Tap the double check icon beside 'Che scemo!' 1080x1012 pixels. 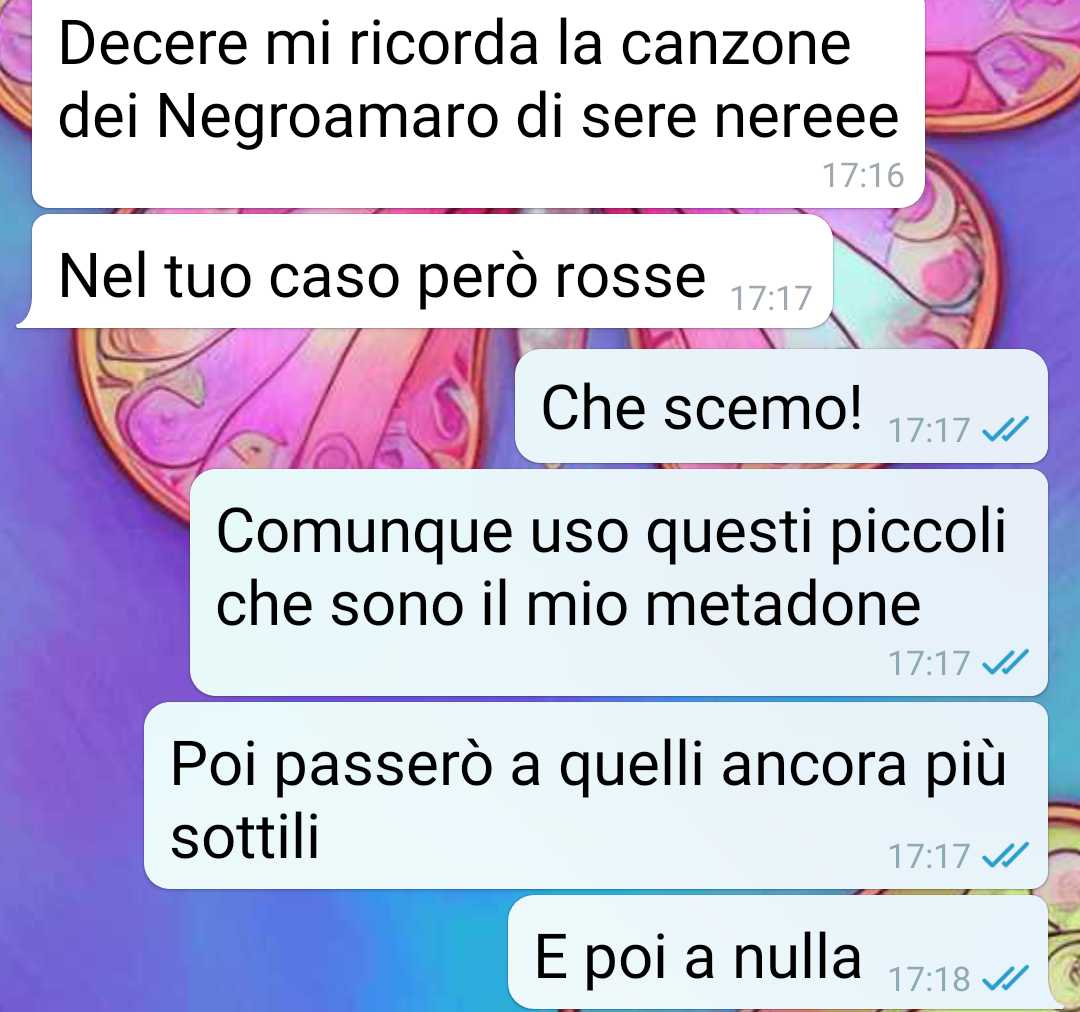tap(1005, 429)
